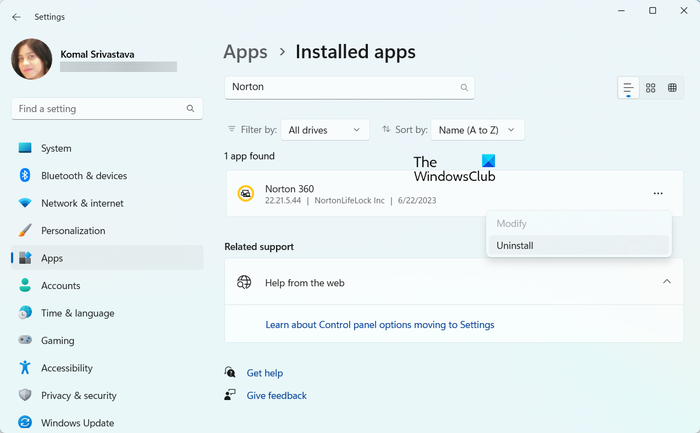Open the Sort by Name dropdown
The height and width of the screenshot is (433, 700).
point(477,130)
